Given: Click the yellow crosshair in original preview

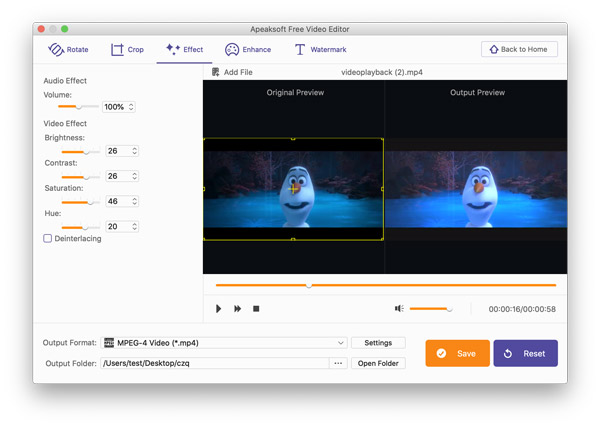Looking at the screenshot, I should point(293,189).
